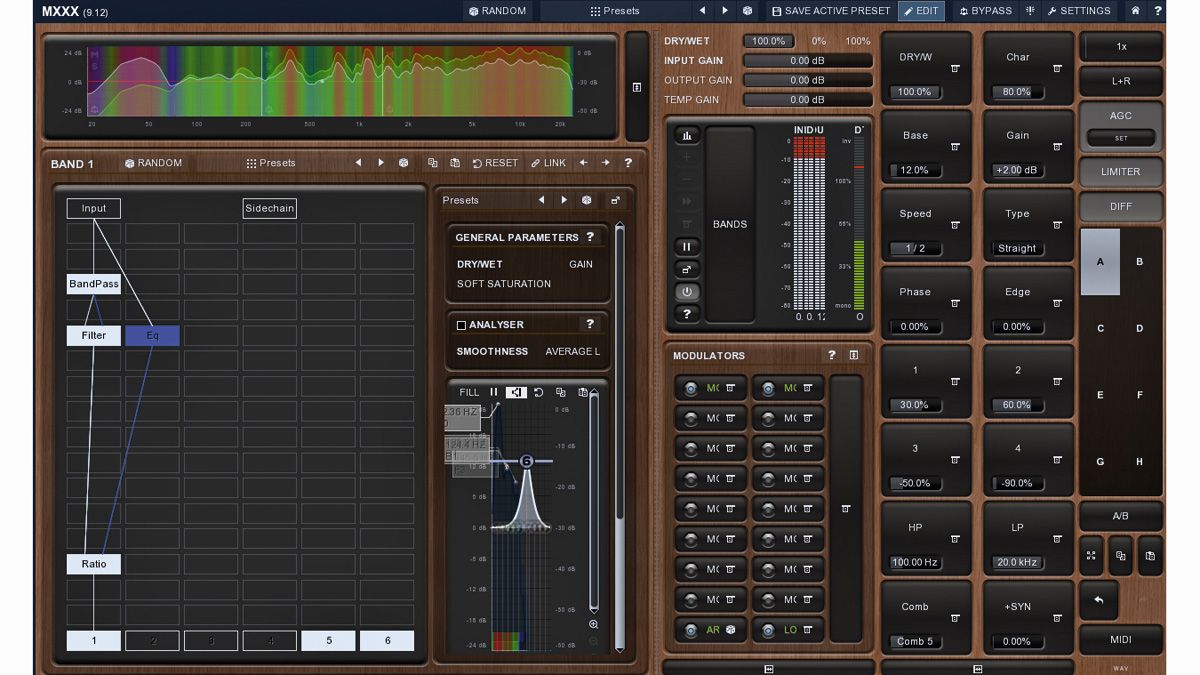Click the top RANDOM button
1200x675 pixels.
(497, 11)
